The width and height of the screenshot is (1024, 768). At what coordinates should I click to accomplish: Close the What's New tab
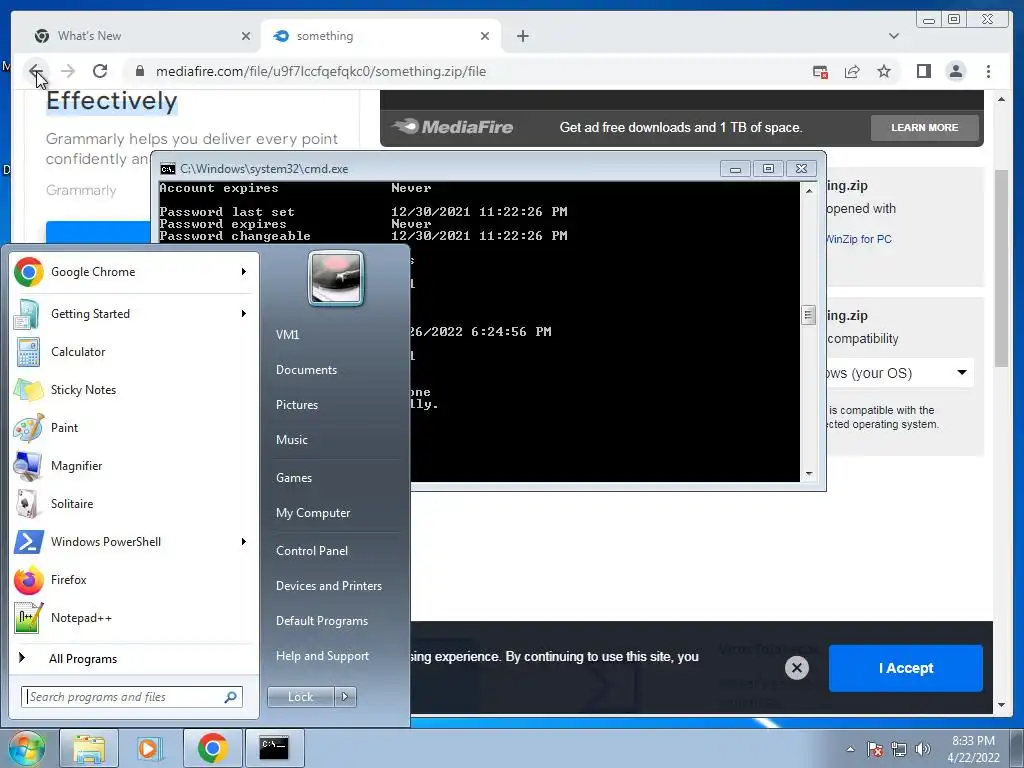point(246,36)
